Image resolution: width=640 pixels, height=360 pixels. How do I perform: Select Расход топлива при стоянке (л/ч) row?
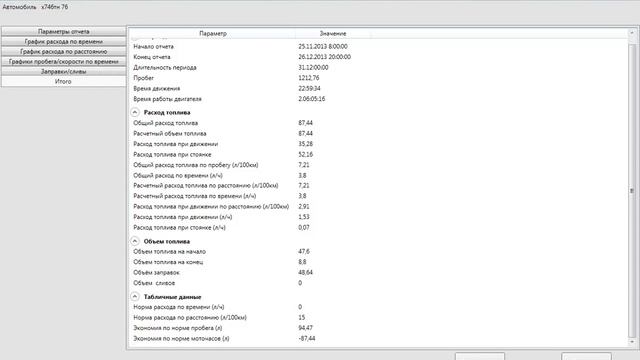click(x=379, y=228)
